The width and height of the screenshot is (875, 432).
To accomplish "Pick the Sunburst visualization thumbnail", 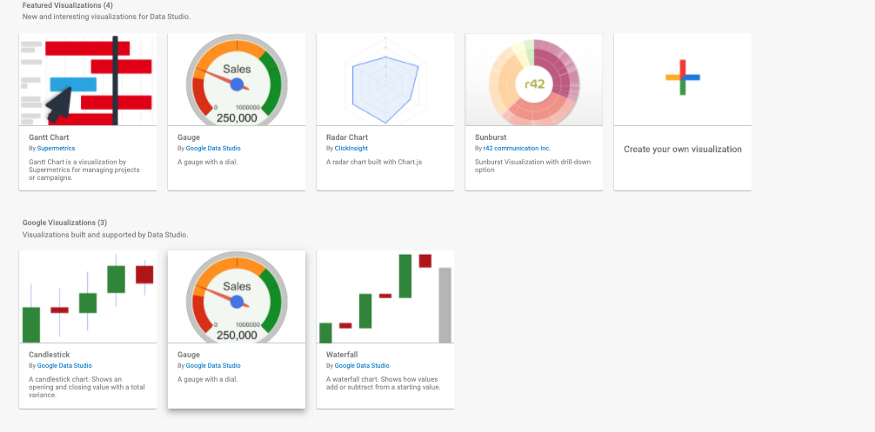I will 534,79.
